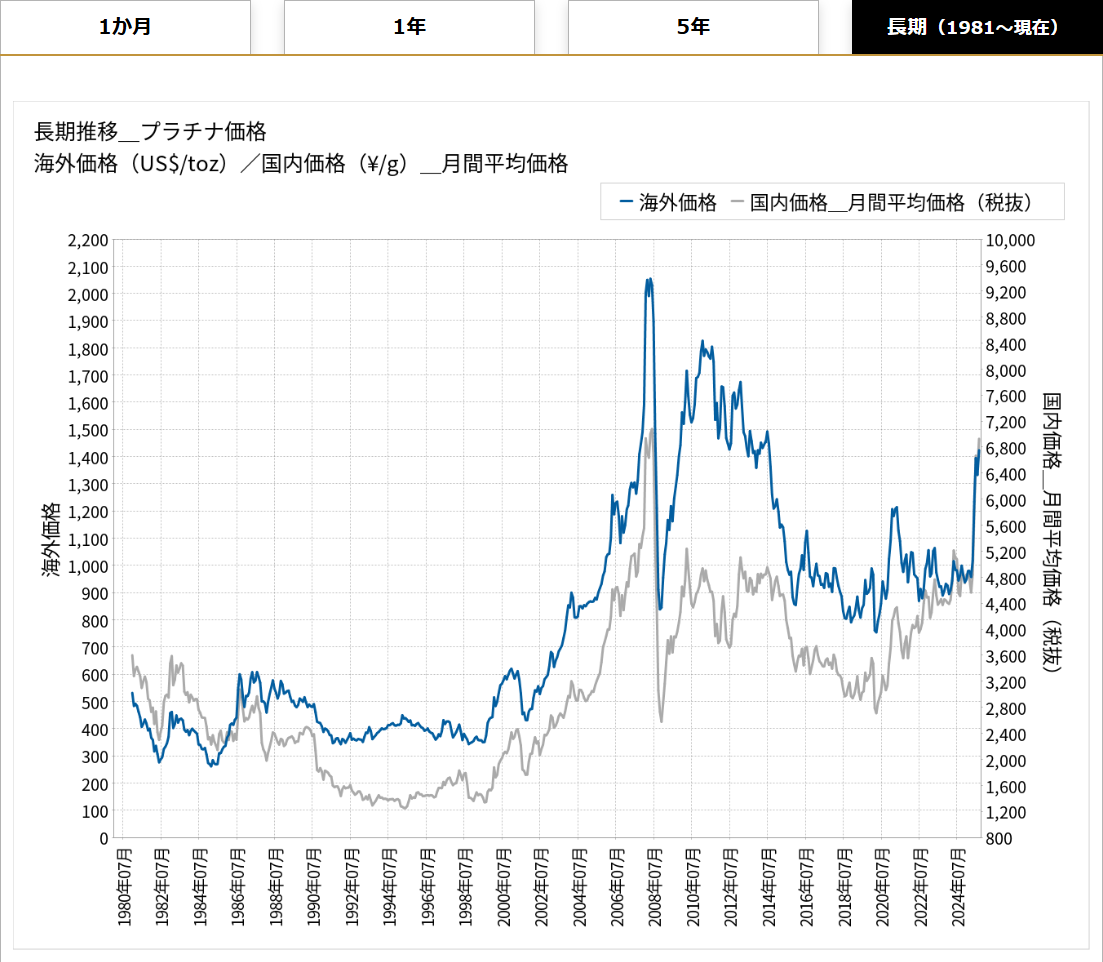
Task: Click the blue line's latest point at far right
Action: coord(978,452)
